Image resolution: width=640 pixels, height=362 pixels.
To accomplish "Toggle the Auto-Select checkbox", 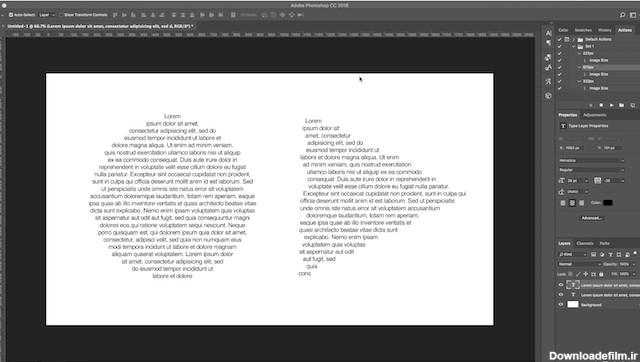I will coord(11,15).
